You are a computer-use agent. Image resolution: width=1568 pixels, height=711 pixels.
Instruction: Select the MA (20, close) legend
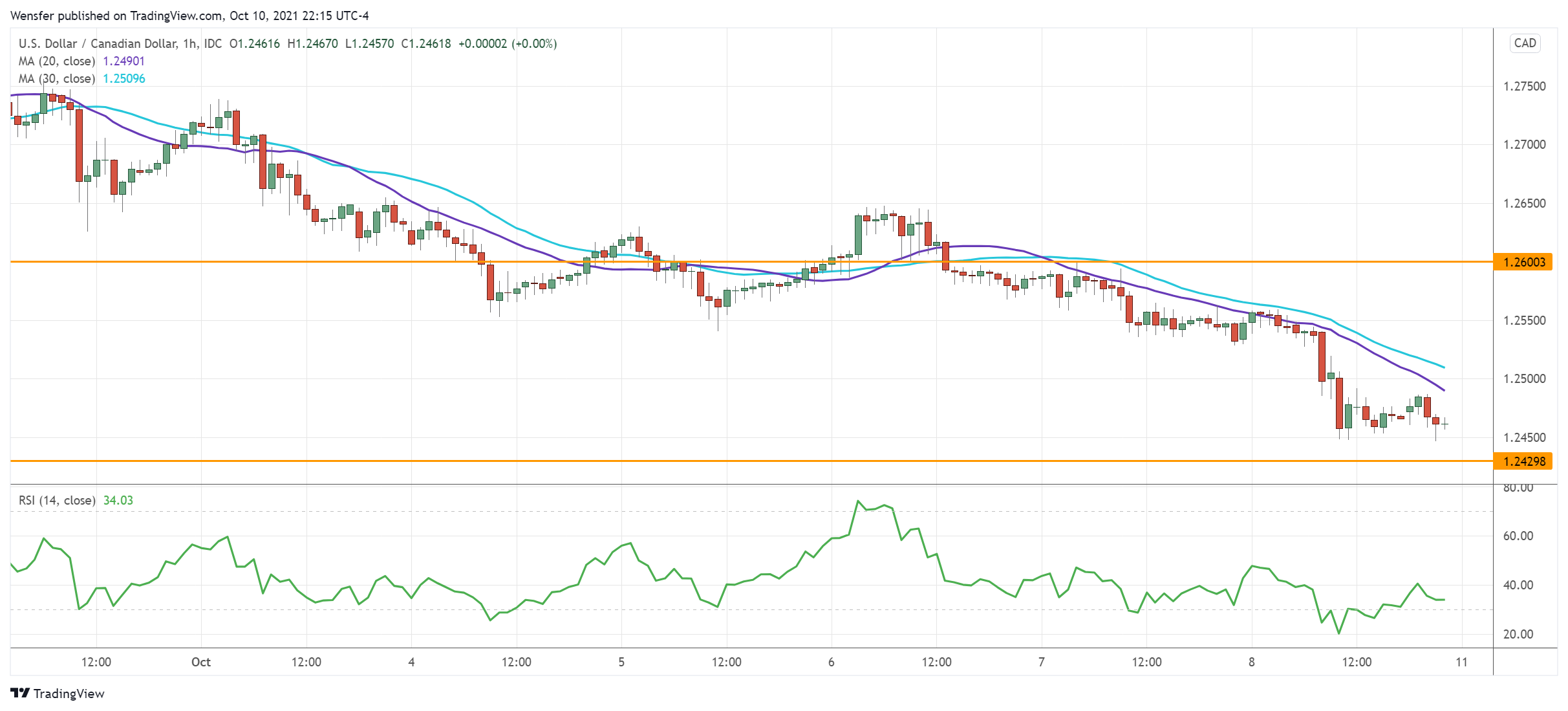pyautogui.click(x=57, y=61)
